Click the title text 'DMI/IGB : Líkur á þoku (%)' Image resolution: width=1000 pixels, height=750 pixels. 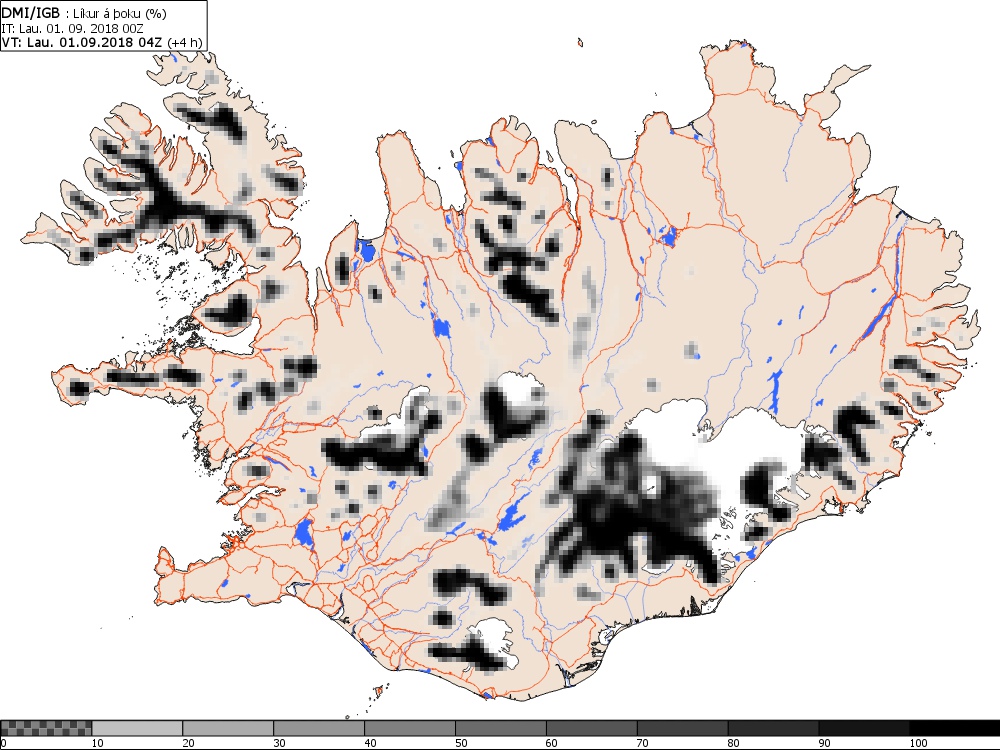(82, 13)
